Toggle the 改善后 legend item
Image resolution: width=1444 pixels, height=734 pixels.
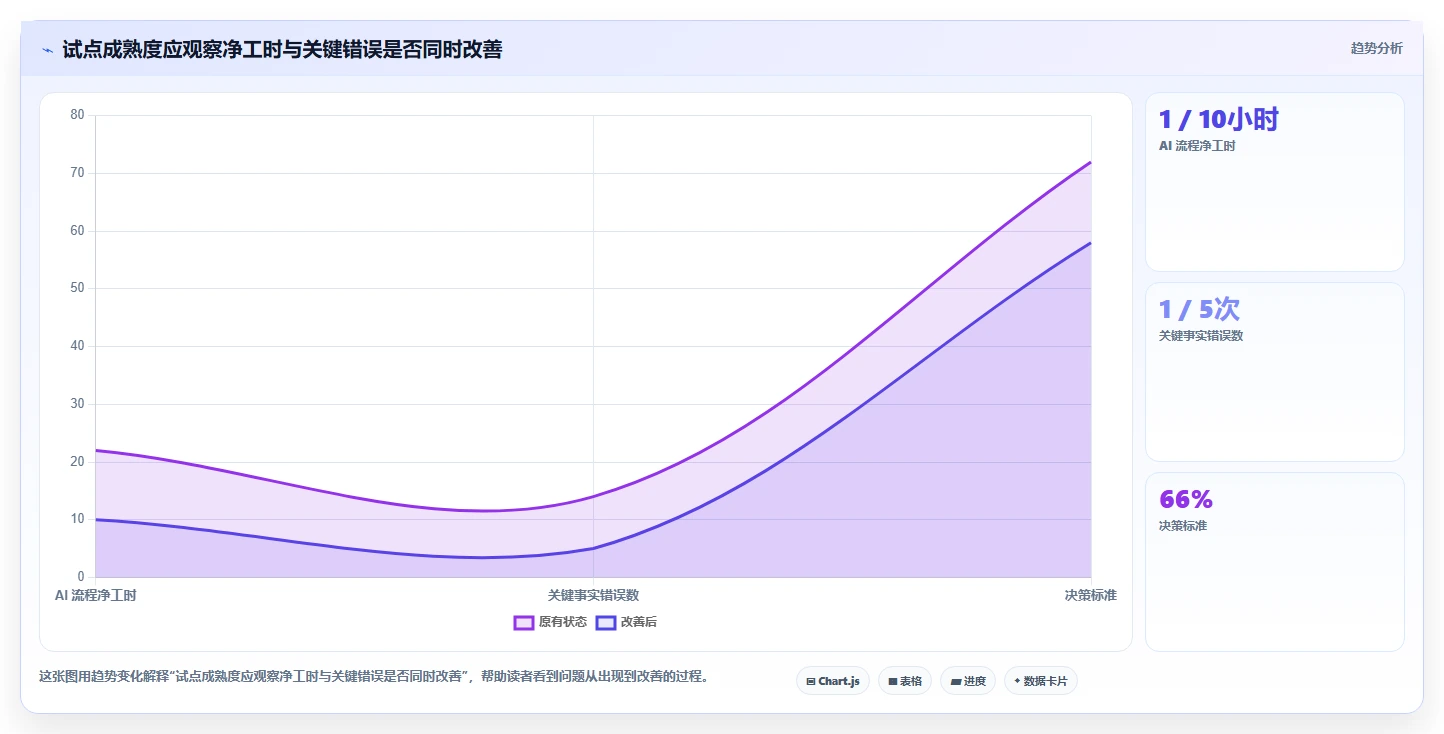tap(626, 622)
